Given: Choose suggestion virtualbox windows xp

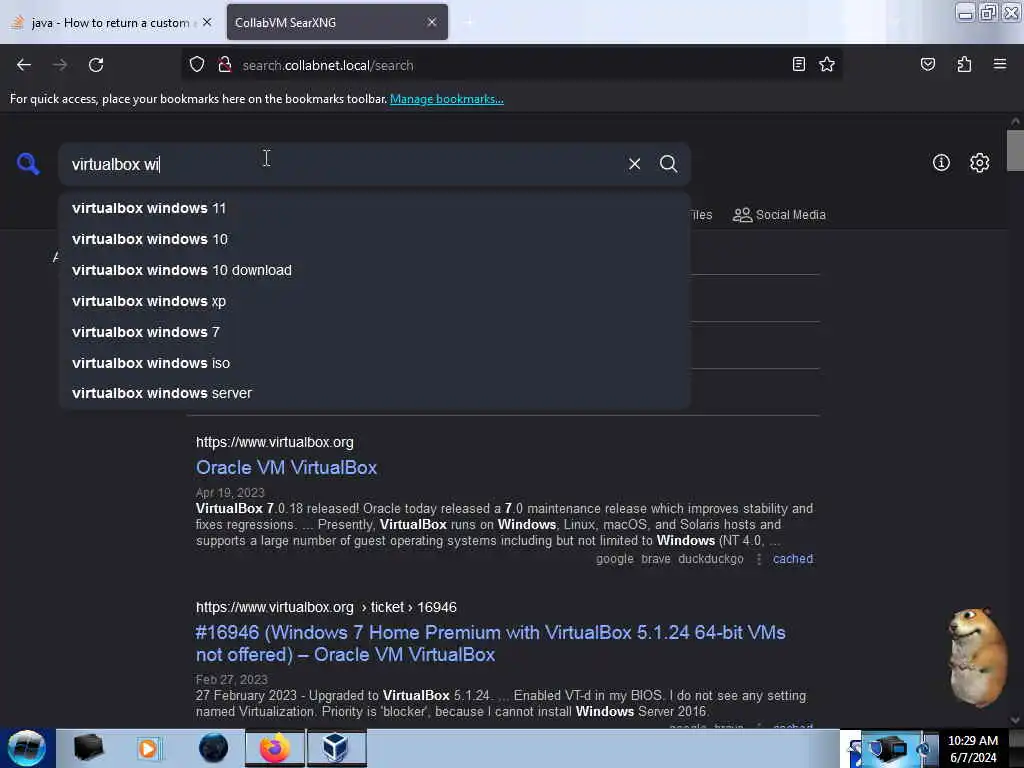Looking at the screenshot, I should [x=375, y=301].
